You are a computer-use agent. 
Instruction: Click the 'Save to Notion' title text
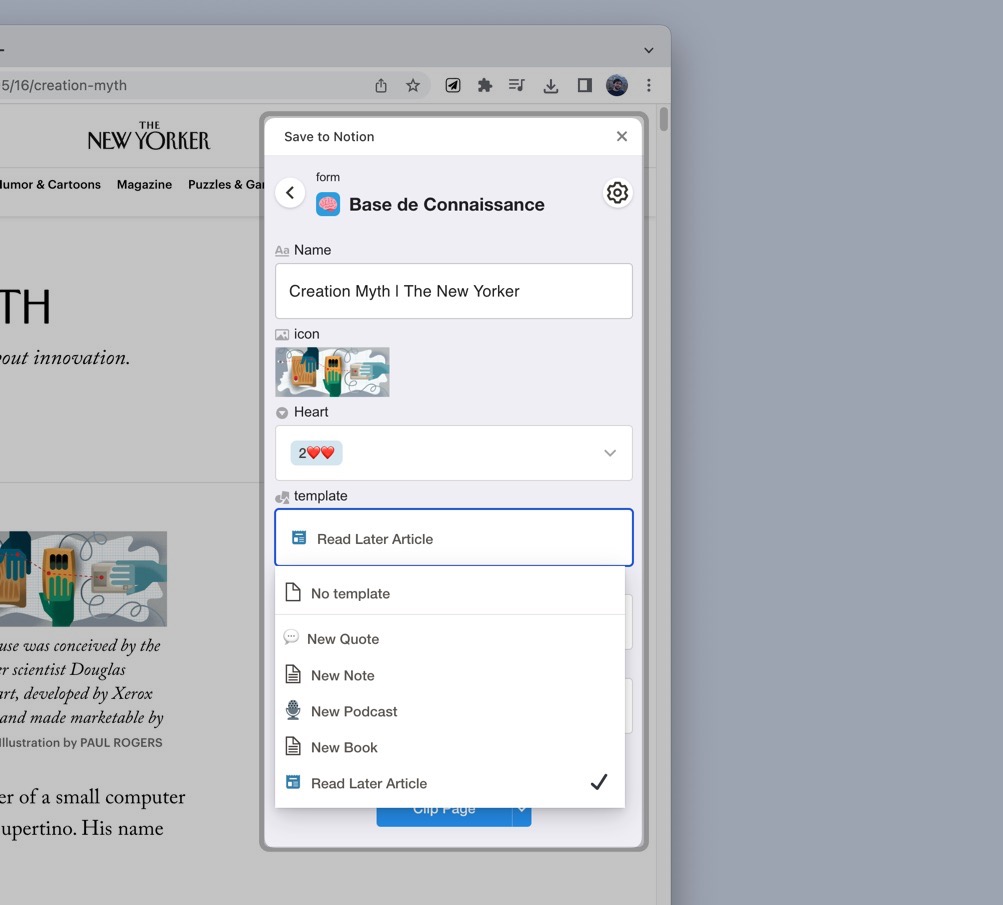click(x=329, y=136)
